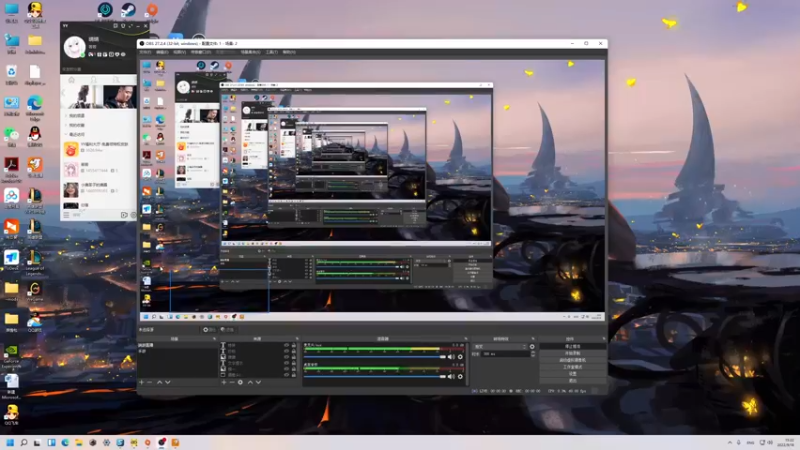Image resolution: width=800 pixels, height=450 pixels.
Task: Move scene up in Scenes panel
Action: [159, 382]
